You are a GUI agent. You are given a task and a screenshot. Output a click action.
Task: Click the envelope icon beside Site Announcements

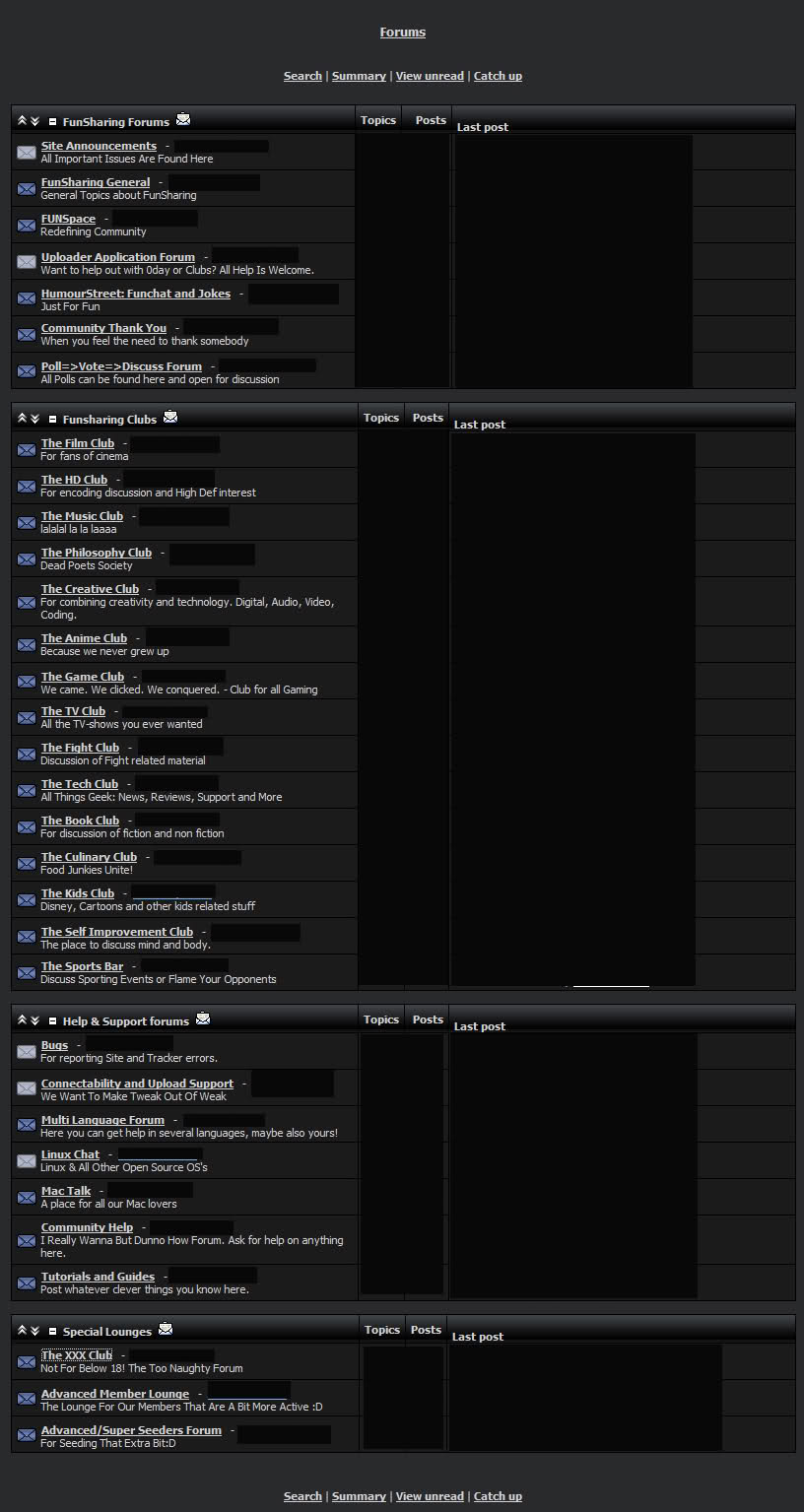click(27, 153)
